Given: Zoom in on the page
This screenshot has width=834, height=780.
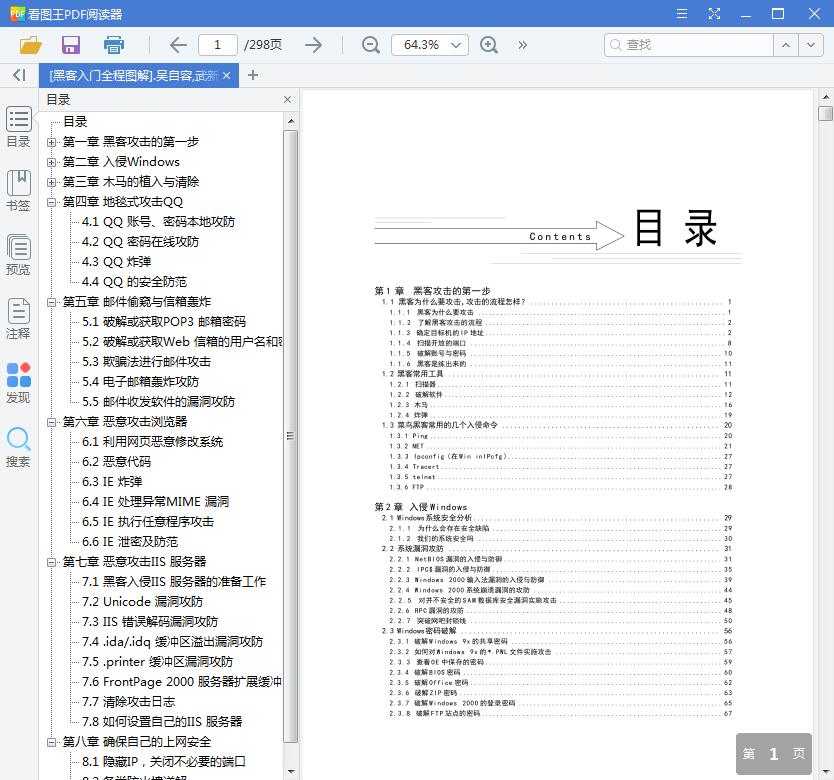Looking at the screenshot, I should (489, 45).
